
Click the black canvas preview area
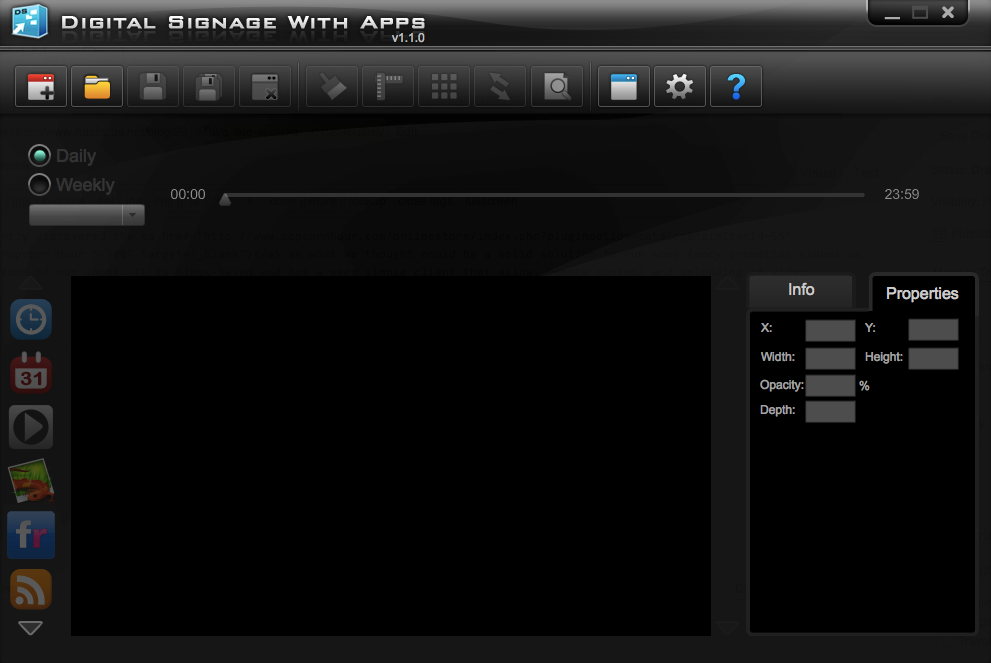[x=391, y=456]
